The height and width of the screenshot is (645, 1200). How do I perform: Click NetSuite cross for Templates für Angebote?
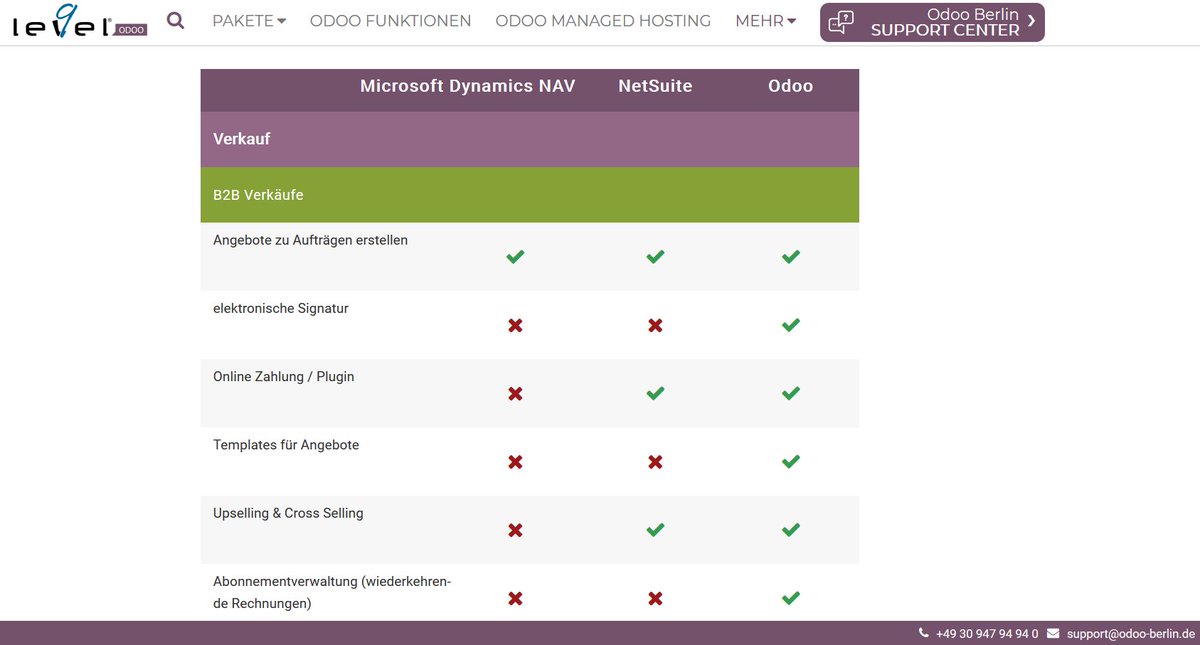[655, 461]
